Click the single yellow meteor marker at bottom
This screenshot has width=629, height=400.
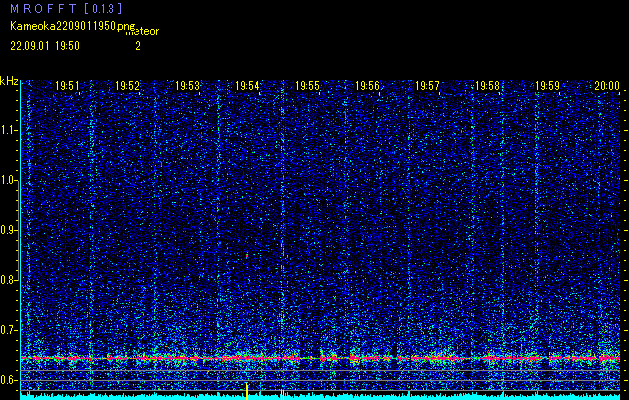point(247,391)
